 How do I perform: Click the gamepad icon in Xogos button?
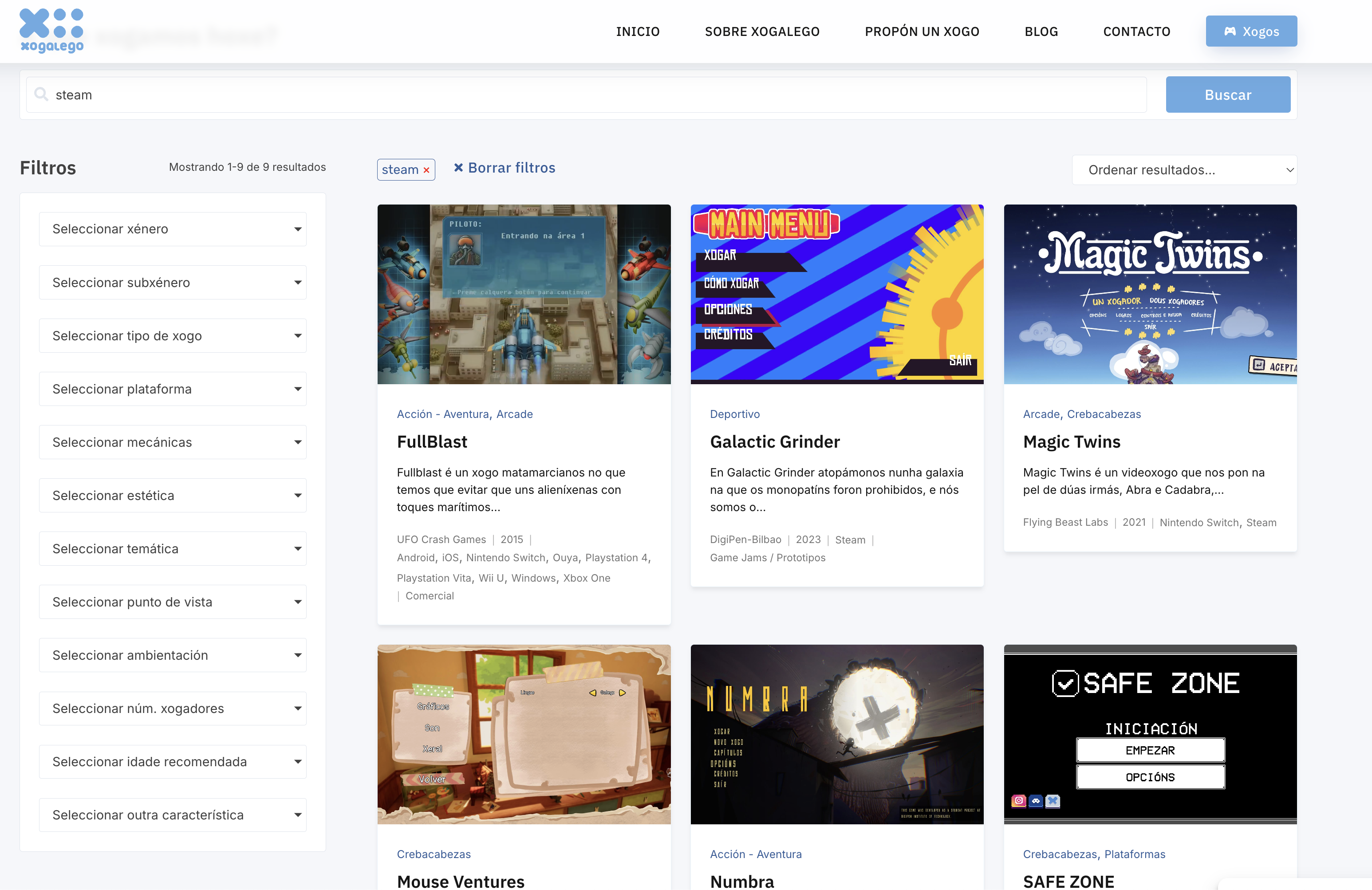[1230, 31]
